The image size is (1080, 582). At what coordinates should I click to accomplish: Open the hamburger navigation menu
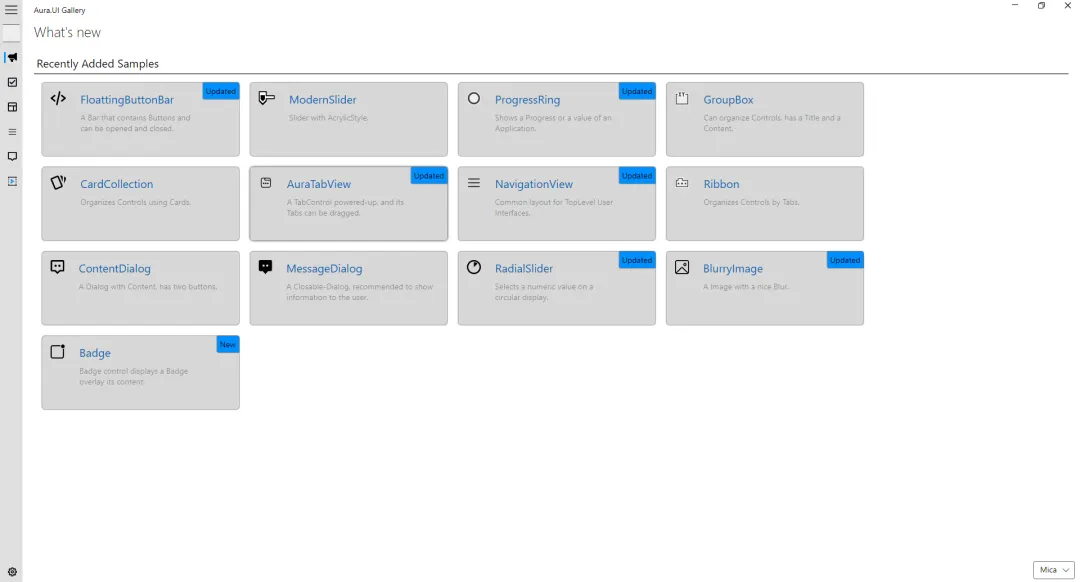[11, 10]
